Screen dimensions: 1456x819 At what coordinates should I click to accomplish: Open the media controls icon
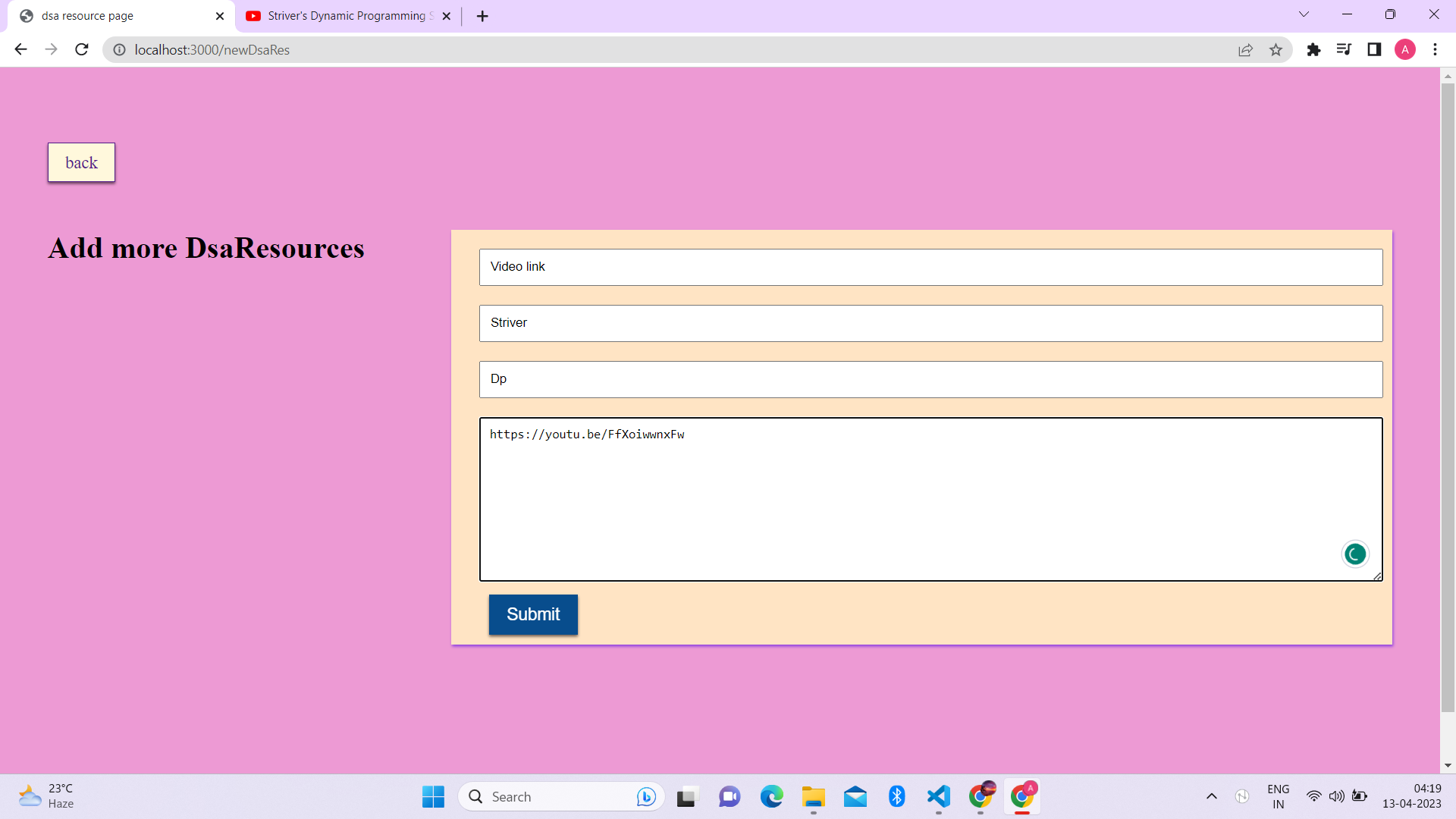(1345, 49)
